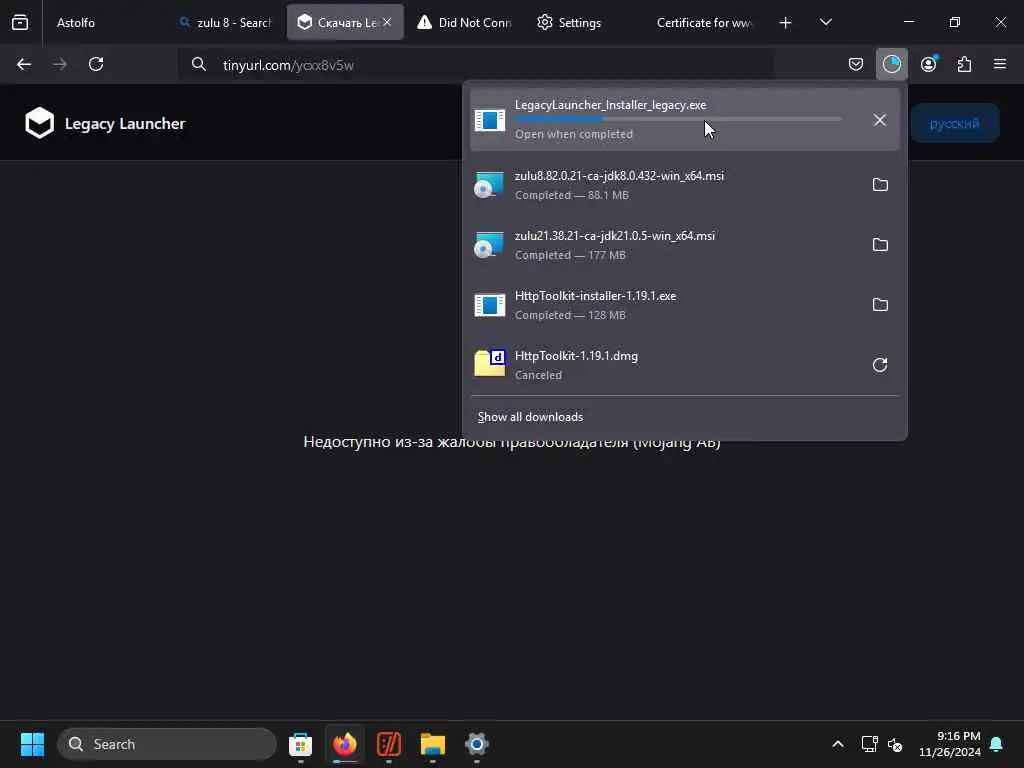Open File Explorer from taskbar
This screenshot has height=768, width=1024.
coord(432,744)
